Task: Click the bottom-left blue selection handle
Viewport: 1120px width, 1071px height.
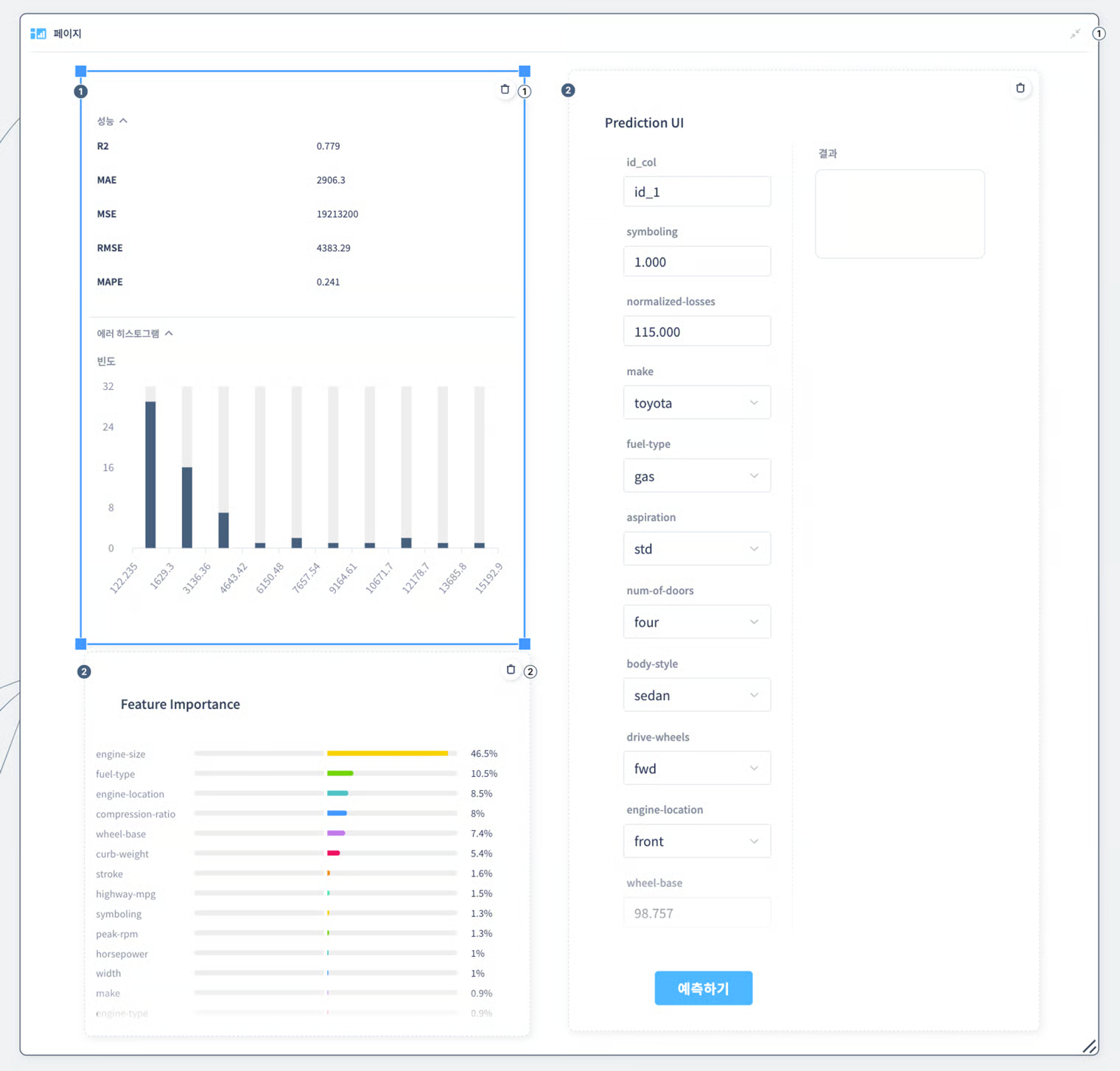Action: 81,643
